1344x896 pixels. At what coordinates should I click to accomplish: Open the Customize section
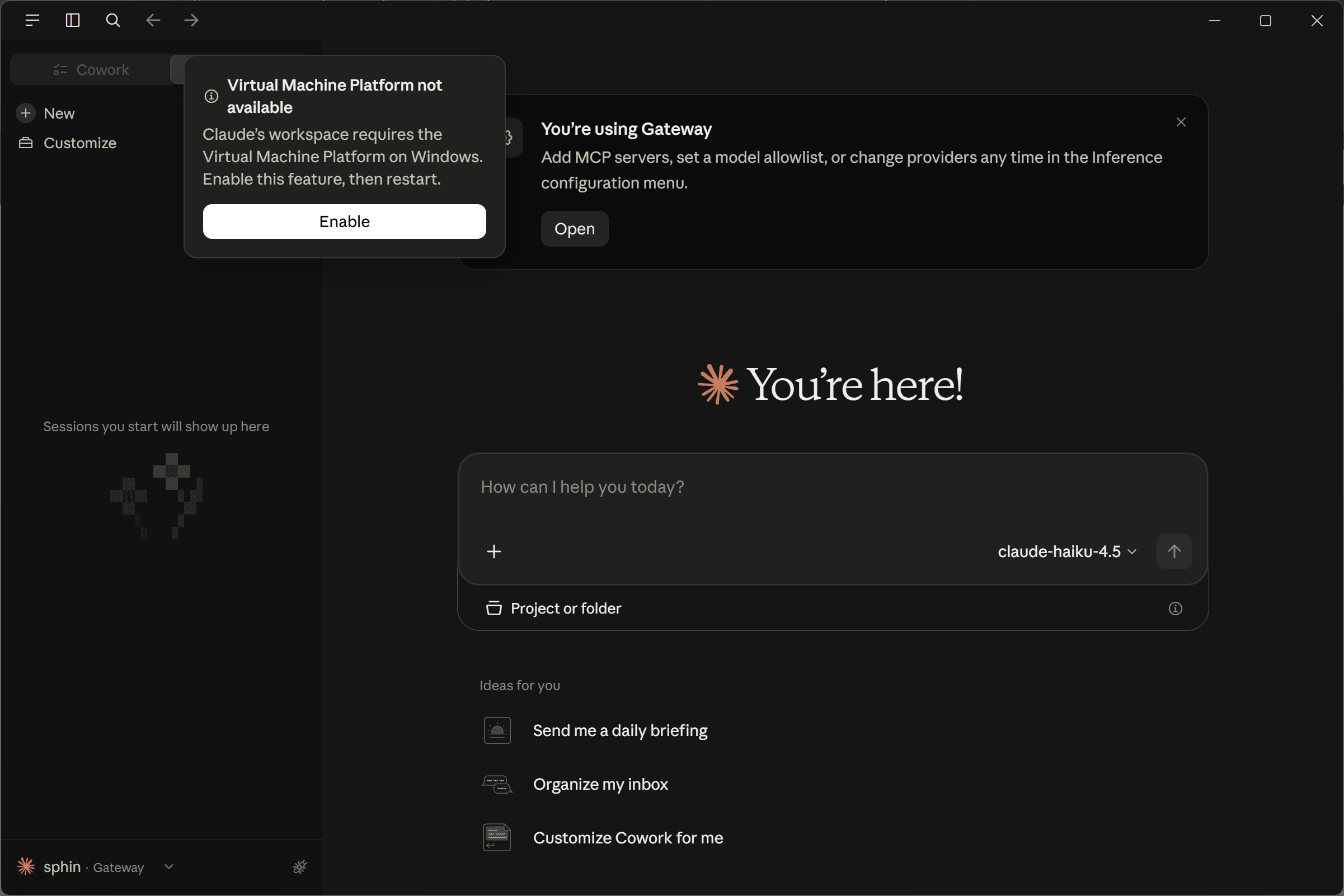pyautogui.click(x=80, y=143)
